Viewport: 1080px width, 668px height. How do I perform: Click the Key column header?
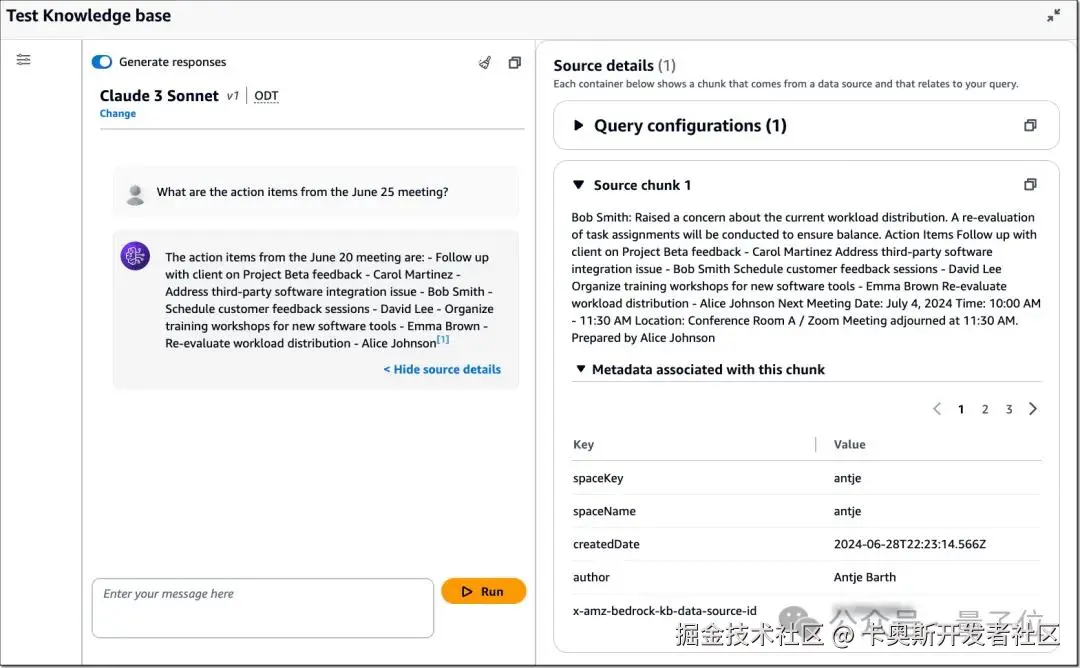tap(583, 445)
